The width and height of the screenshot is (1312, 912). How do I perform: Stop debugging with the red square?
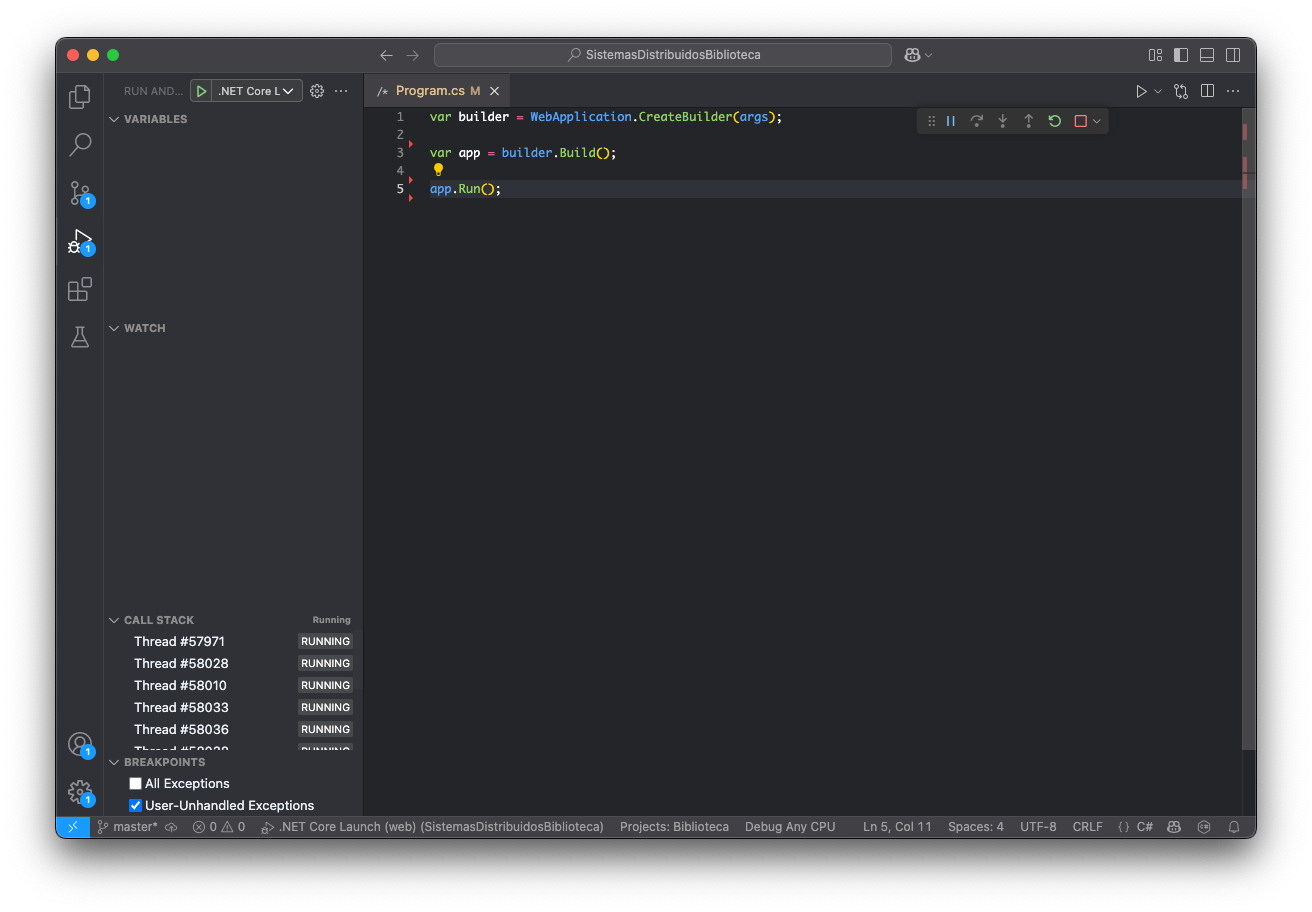coord(1080,121)
